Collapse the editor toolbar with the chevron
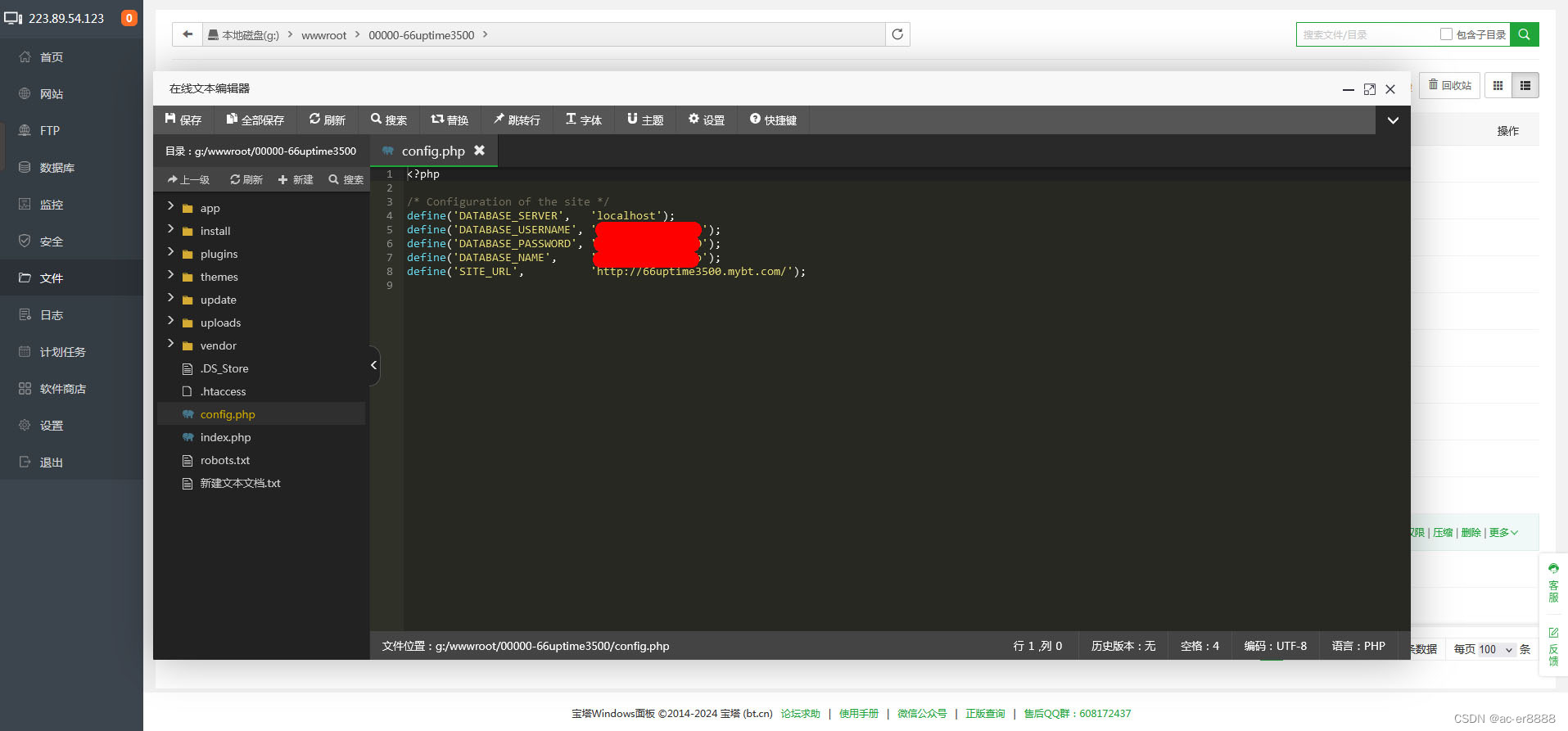This screenshot has height=731, width=1568. [x=1393, y=120]
